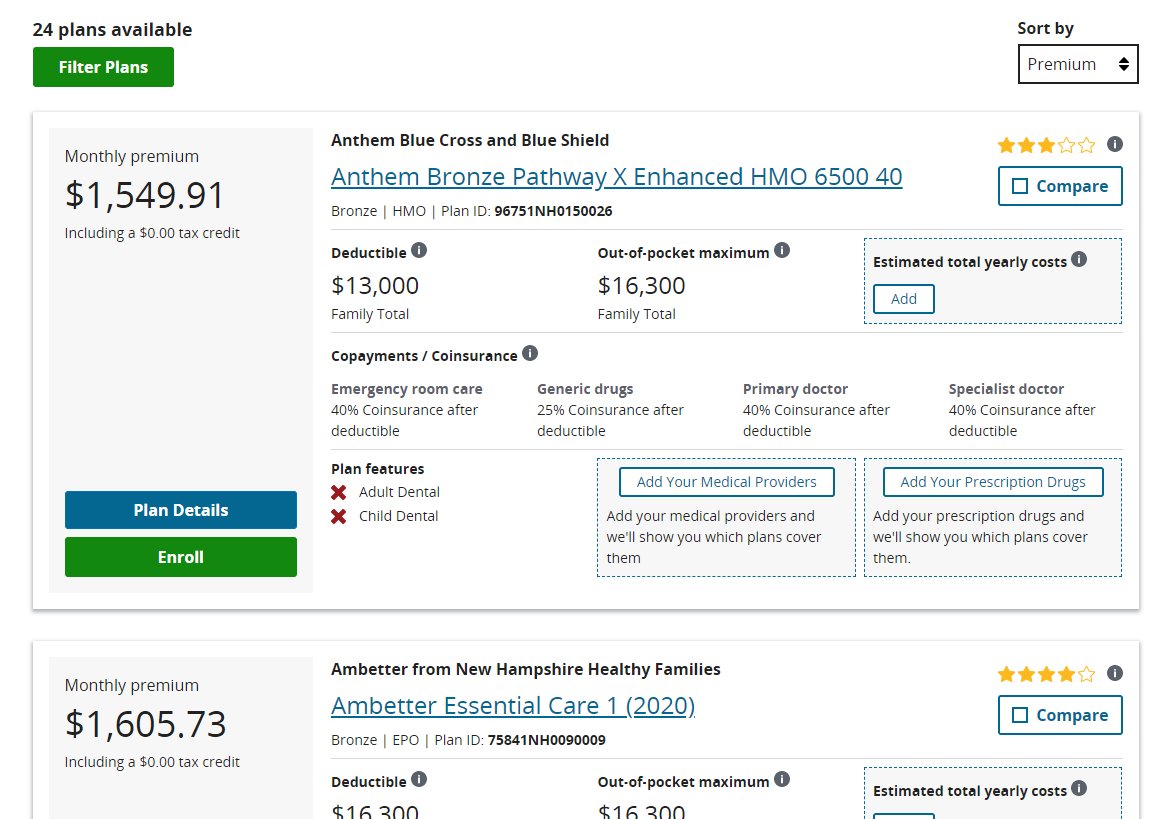Click the four-star rating of Ambetter plan
1172x819 pixels.
click(x=1046, y=674)
